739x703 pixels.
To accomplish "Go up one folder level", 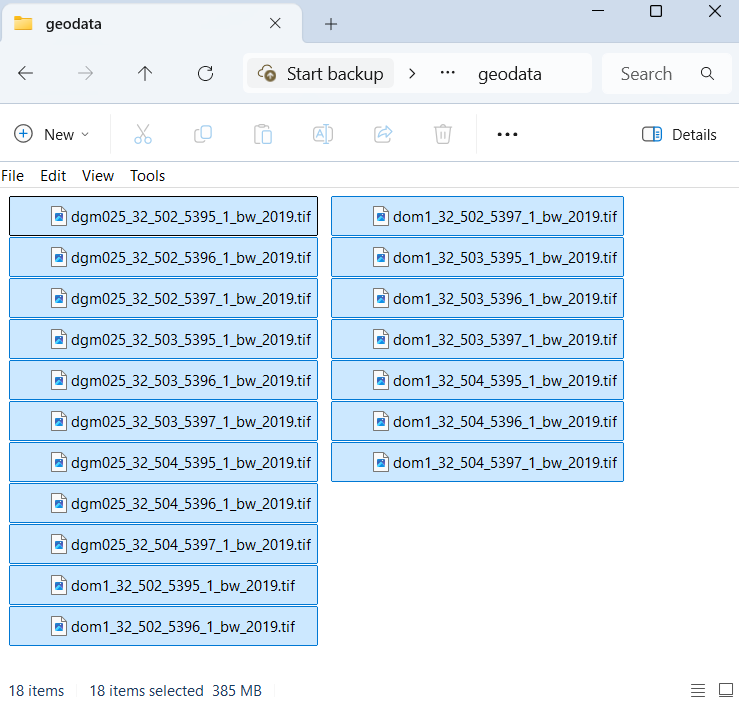I will (x=145, y=73).
